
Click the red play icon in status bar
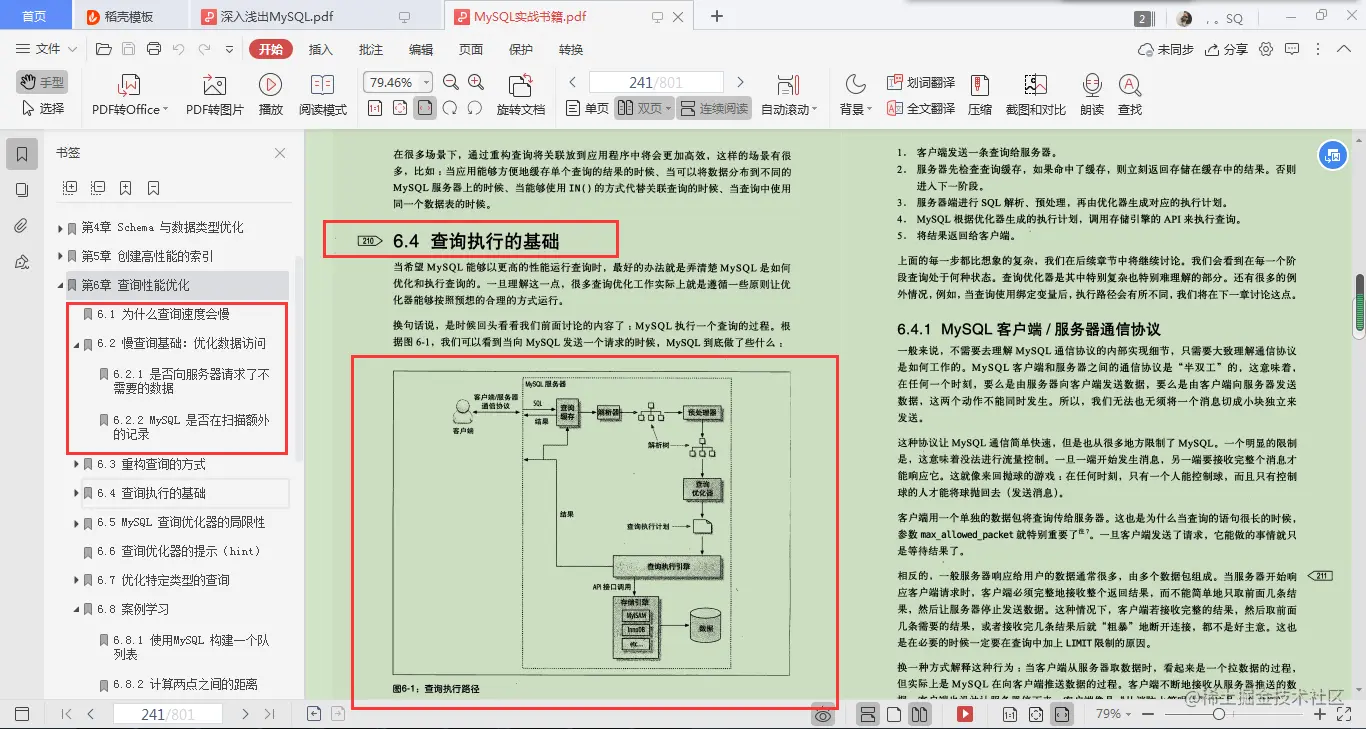point(965,714)
